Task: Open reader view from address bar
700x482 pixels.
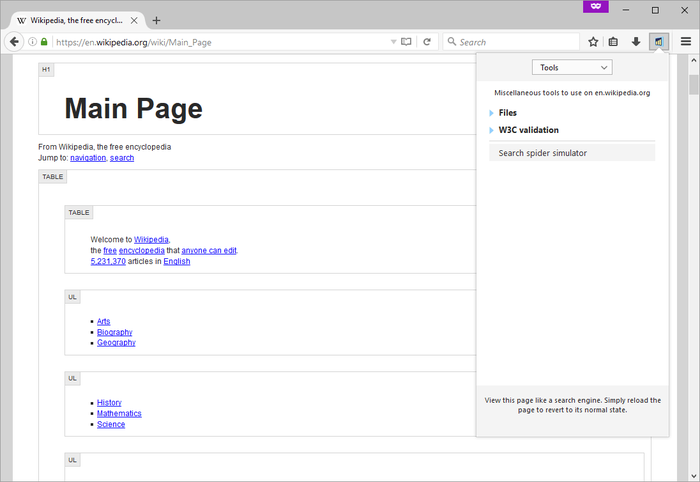Action: tap(406, 42)
